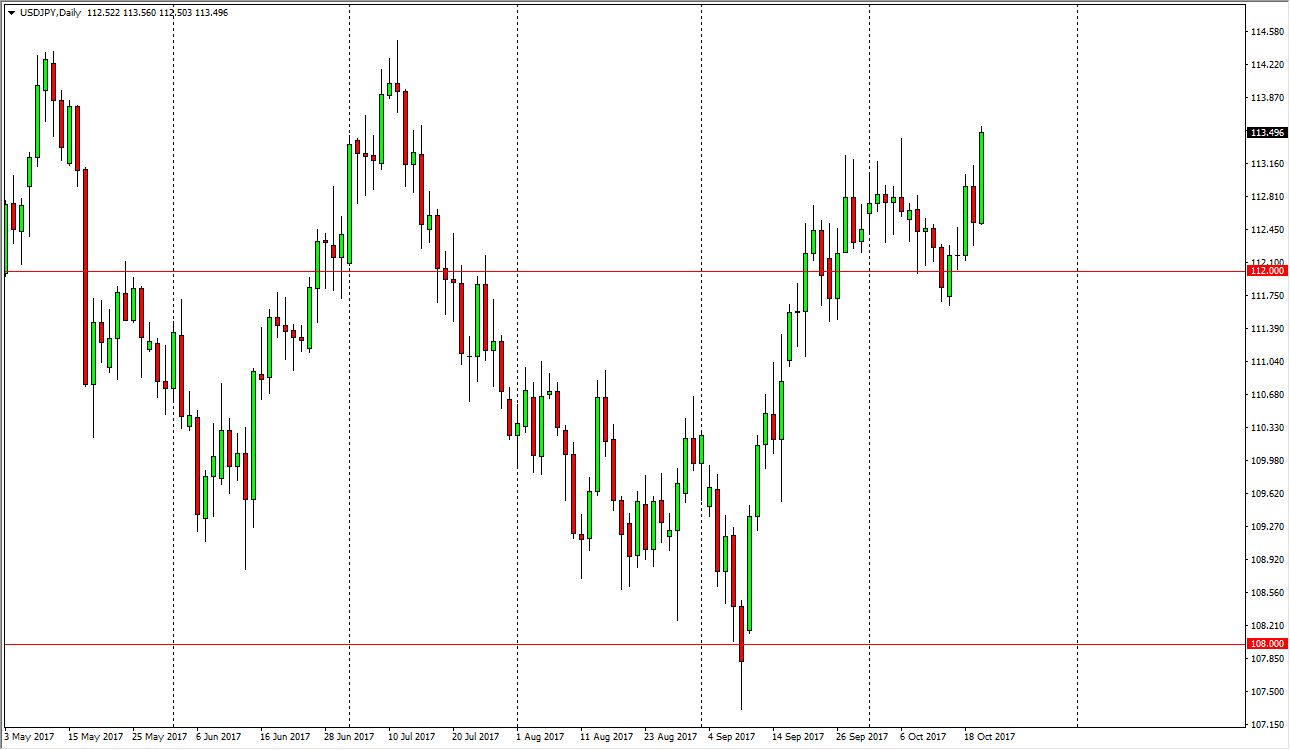Click the dashed gridline near 28 Jun 2017

tap(348, 400)
